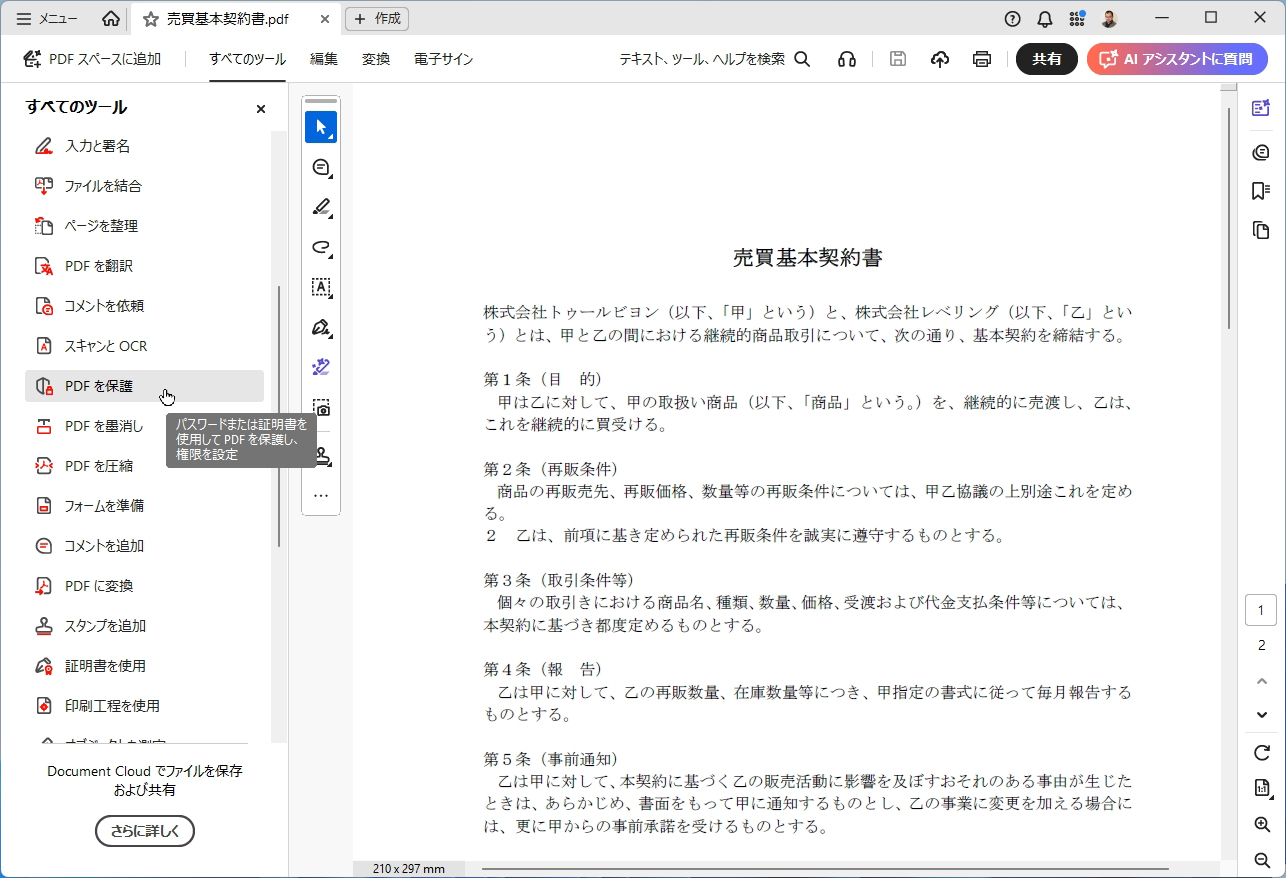Screen dimensions: 1286x878
Task: Go to next page with the down chevron
Action: pos(1261,714)
